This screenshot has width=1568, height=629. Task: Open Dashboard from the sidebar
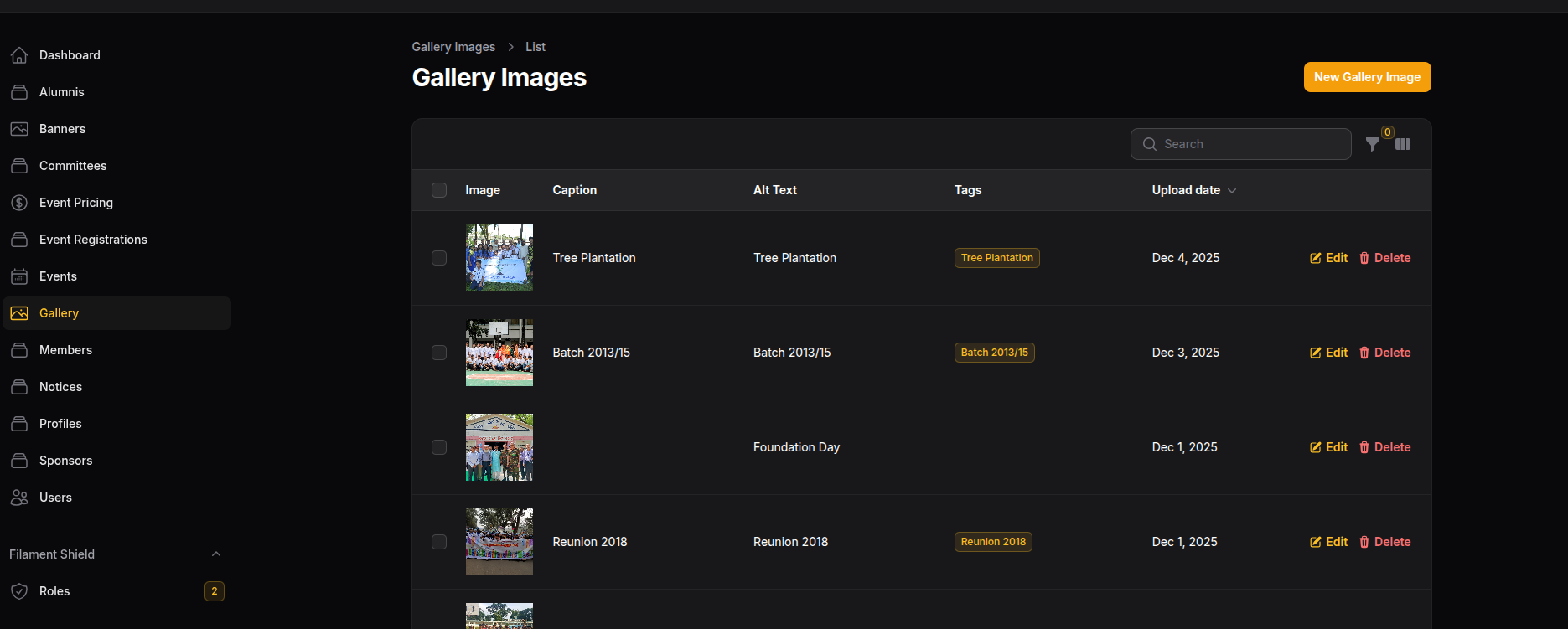click(117, 55)
